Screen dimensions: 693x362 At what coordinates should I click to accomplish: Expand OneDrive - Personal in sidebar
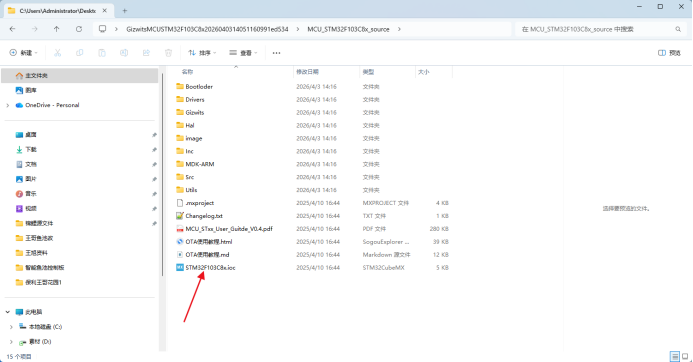[x=8, y=105]
